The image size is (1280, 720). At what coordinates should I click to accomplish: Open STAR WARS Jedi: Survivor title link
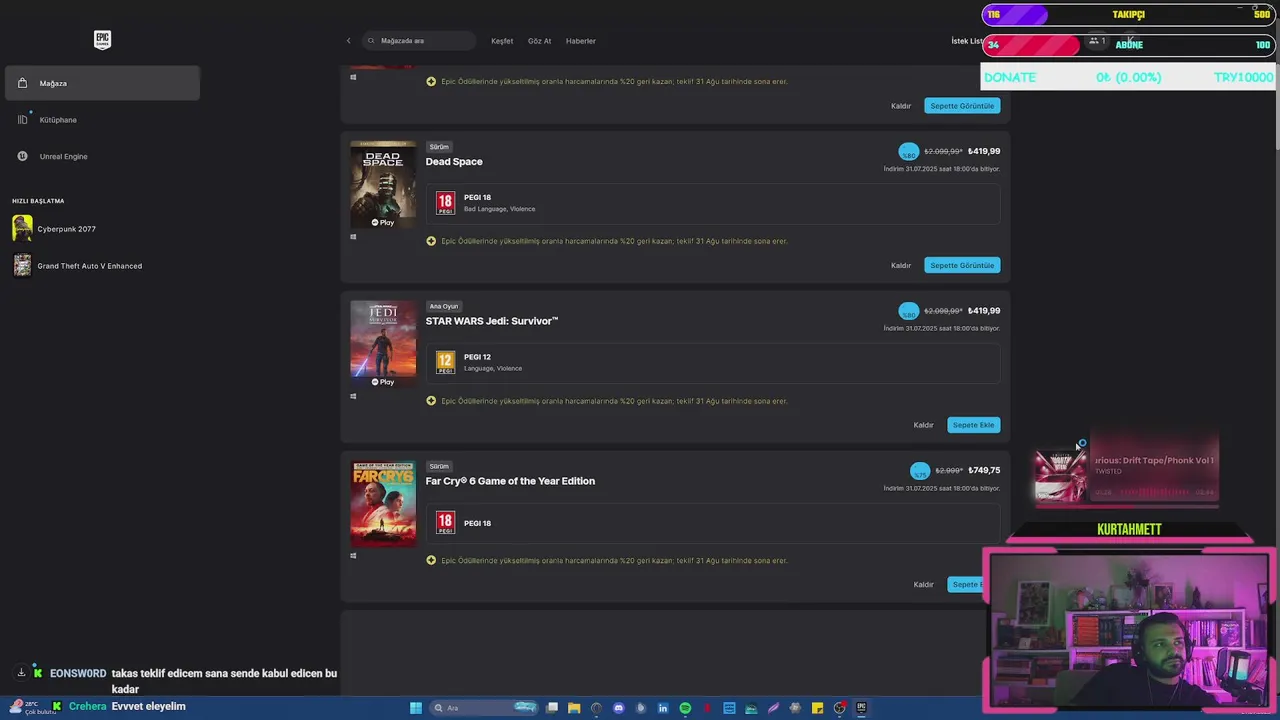pyautogui.click(x=492, y=321)
